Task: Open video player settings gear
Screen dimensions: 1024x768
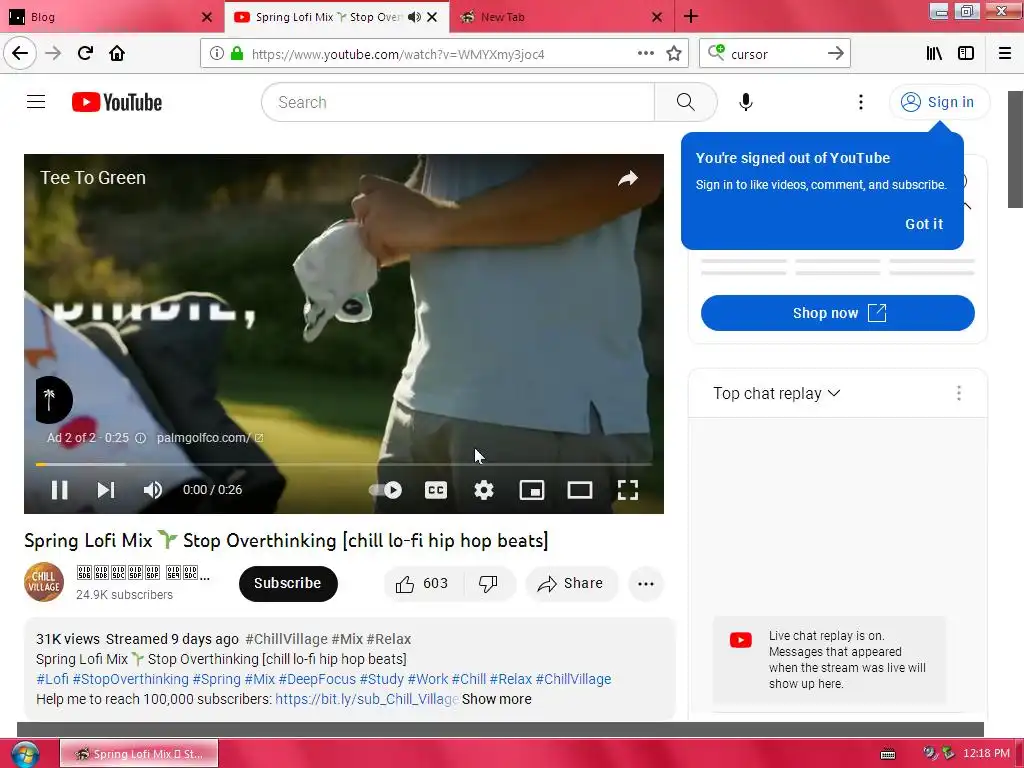Action: (484, 490)
